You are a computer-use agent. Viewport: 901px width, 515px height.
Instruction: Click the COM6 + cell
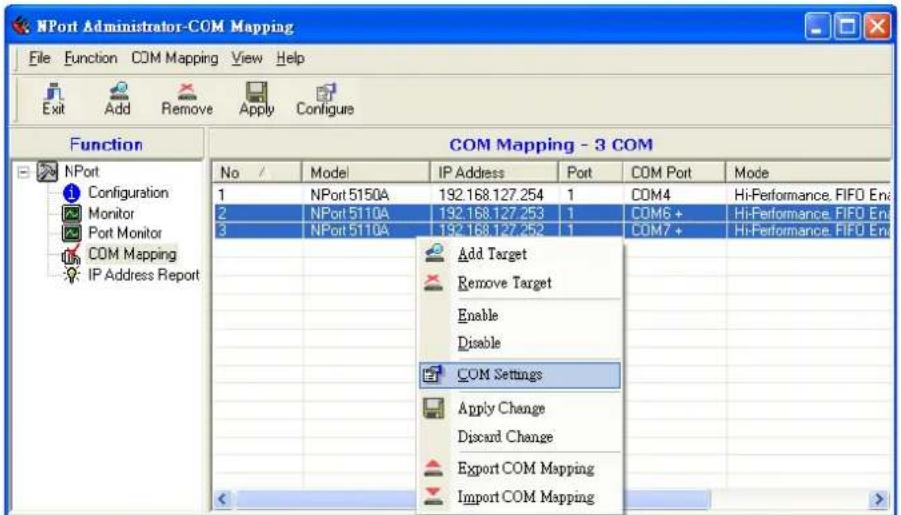(657, 214)
